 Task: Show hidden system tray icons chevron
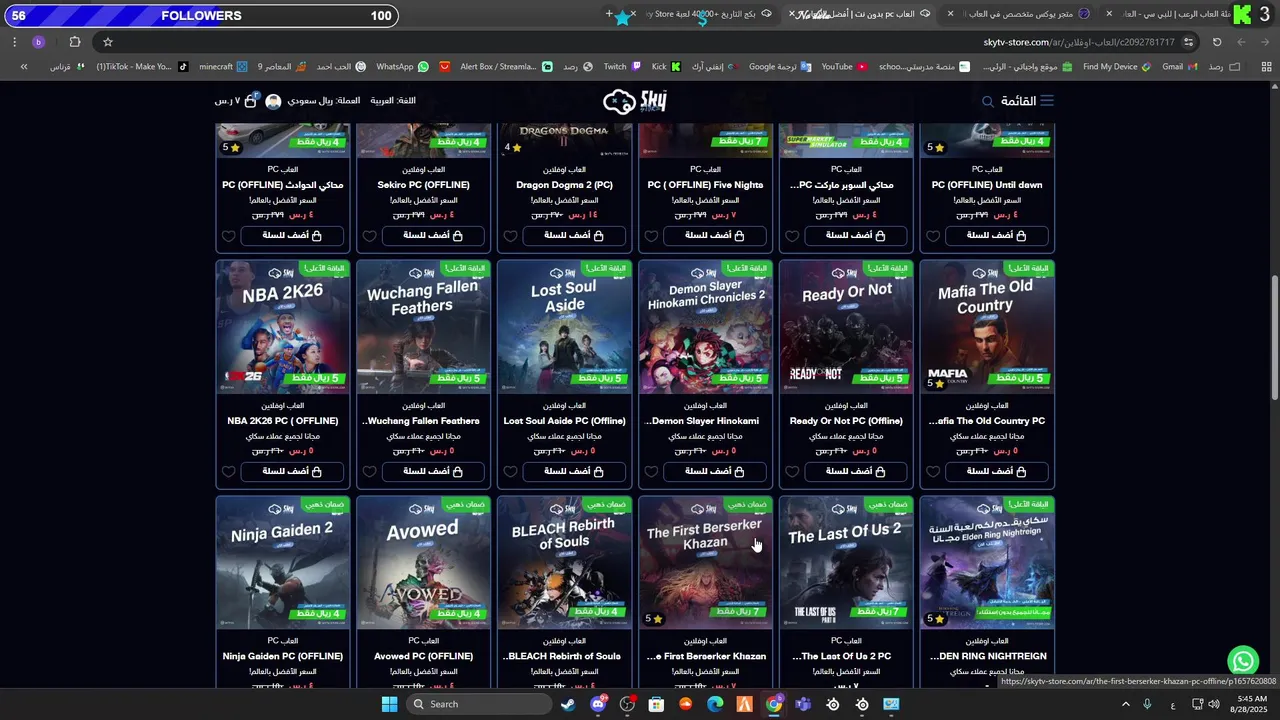pos(1126,704)
